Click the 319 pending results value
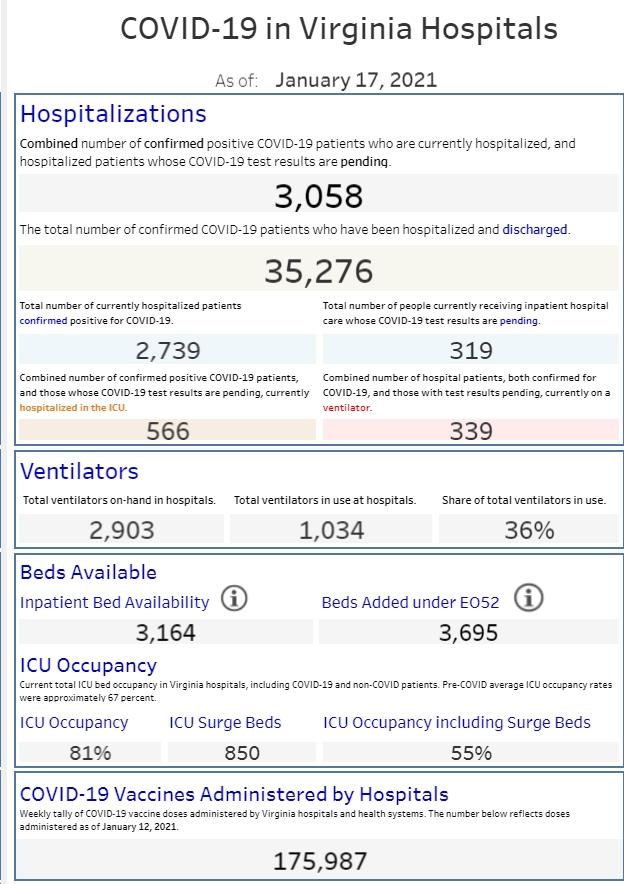The image size is (624, 884). (471, 350)
